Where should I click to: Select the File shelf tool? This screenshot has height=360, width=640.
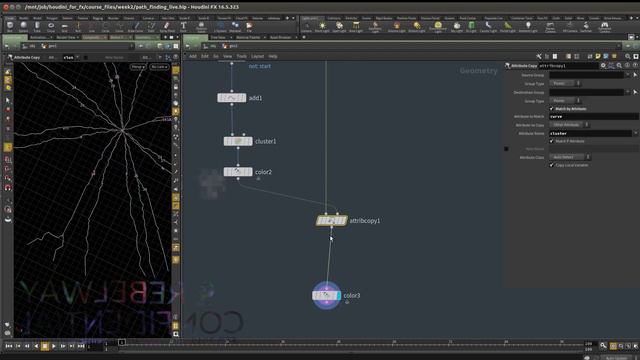click(x=249, y=27)
